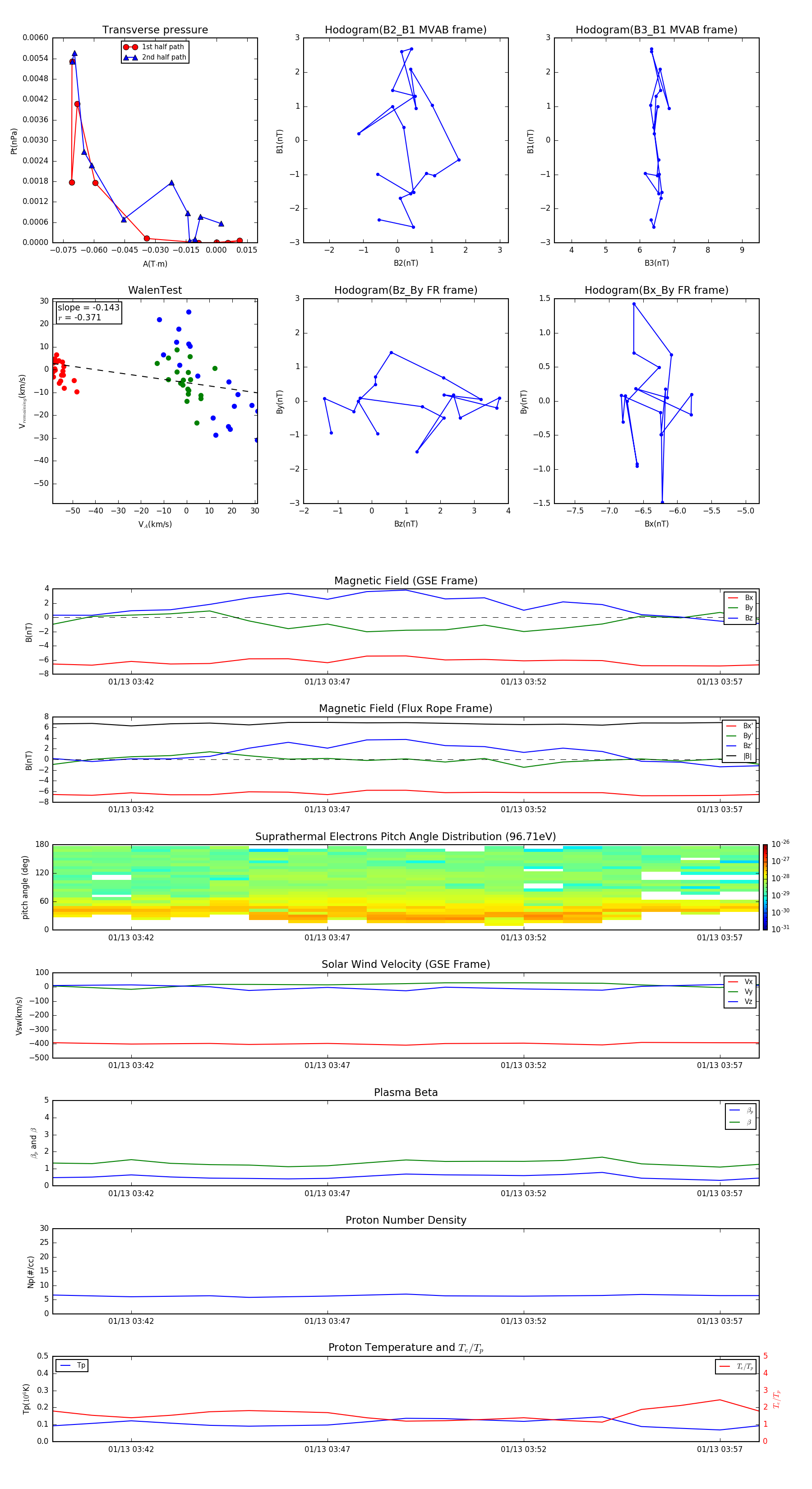Screen dimensions: 812x1489
Task: Click the 'Bx(nT)' x-axis label
Action: [x=656, y=524]
